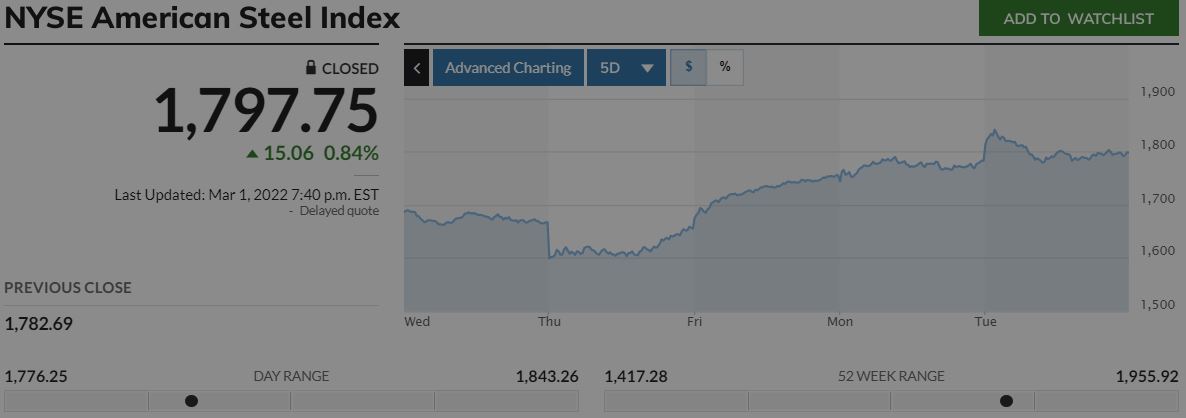The width and height of the screenshot is (1186, 418).
Task: Open Advanced Charting
Action: pos(508,68)
